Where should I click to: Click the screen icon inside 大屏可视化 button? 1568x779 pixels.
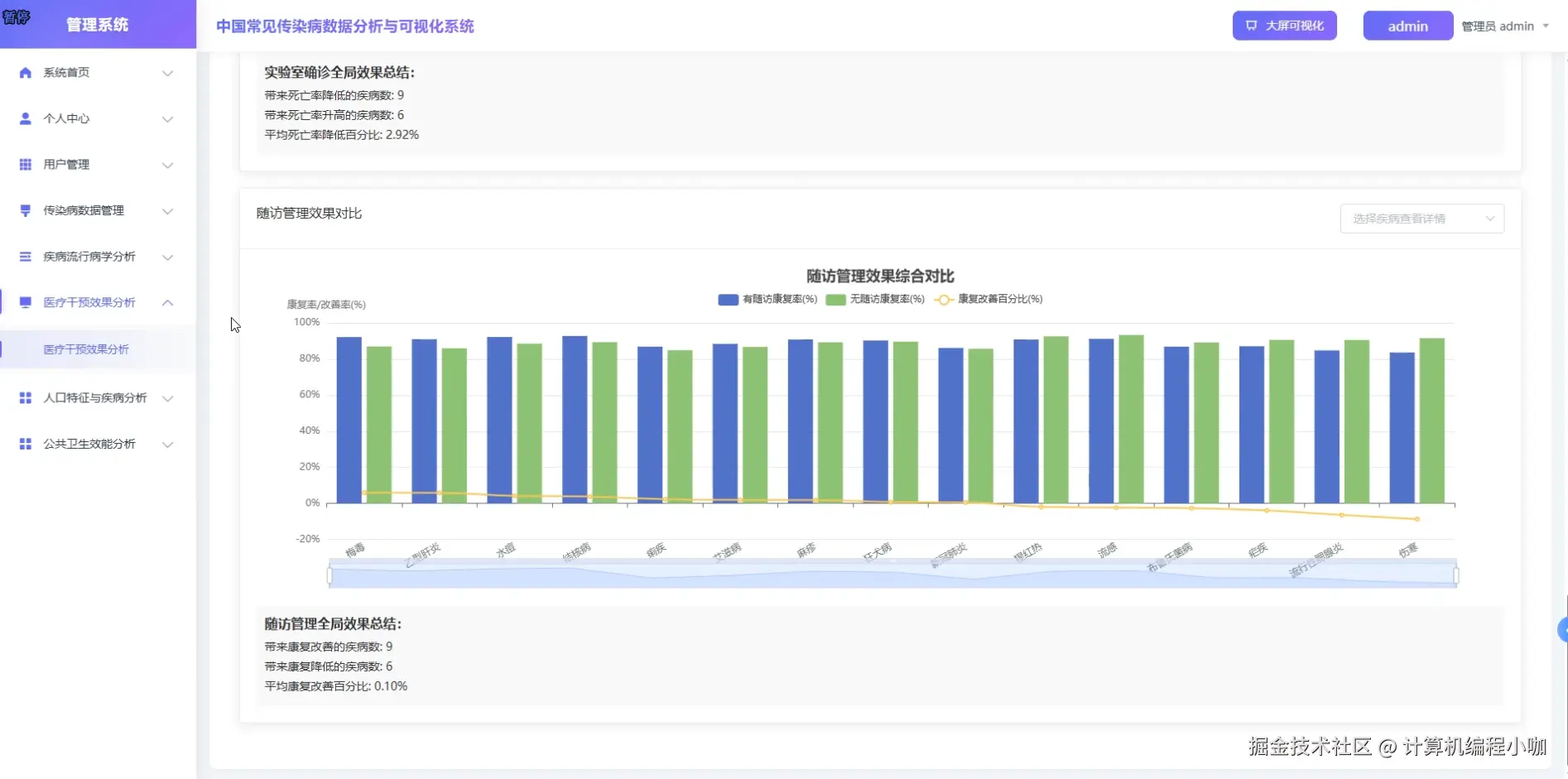1252,26
